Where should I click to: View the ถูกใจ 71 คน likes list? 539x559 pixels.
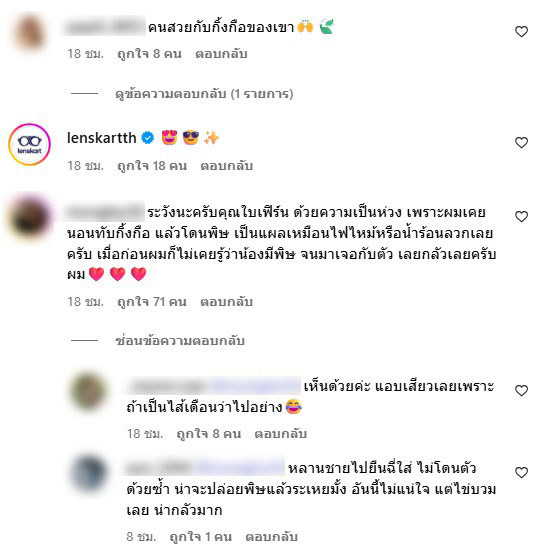coord(152,302)
